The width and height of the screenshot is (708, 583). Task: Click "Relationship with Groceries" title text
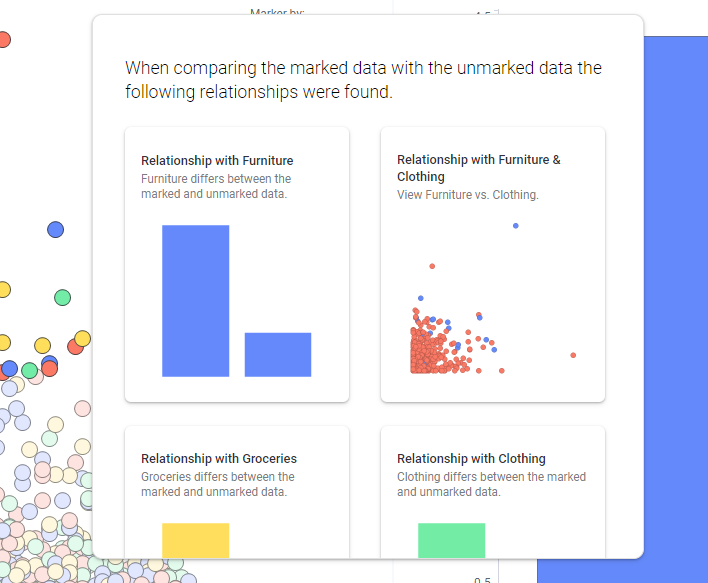219,459
